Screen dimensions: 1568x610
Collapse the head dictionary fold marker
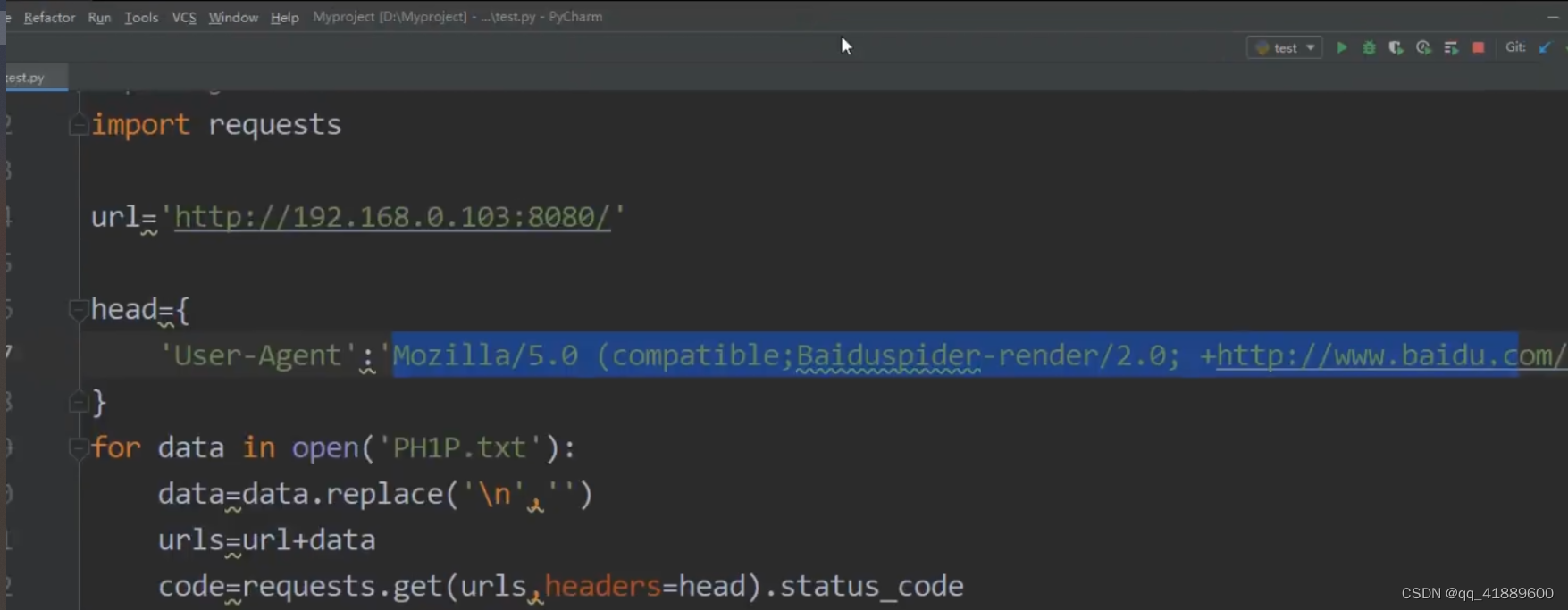tap(78, 309)
